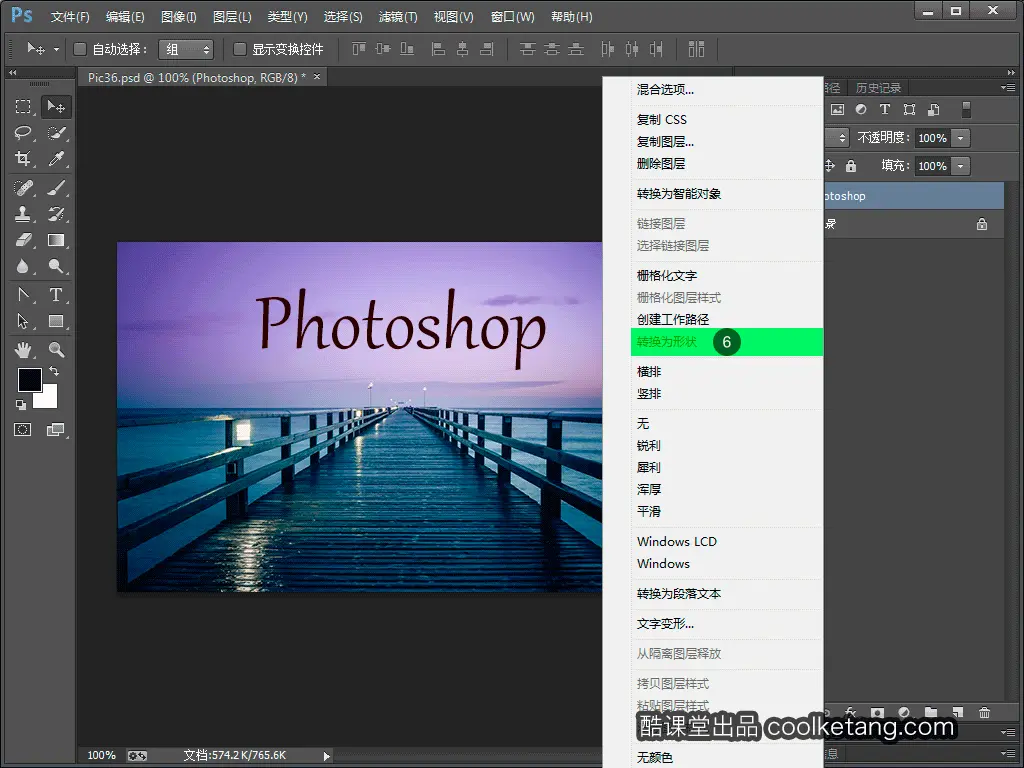Open the 不透明度 opacity dropdown arrow
The image size is (1024, 768).
pos(961,138)
